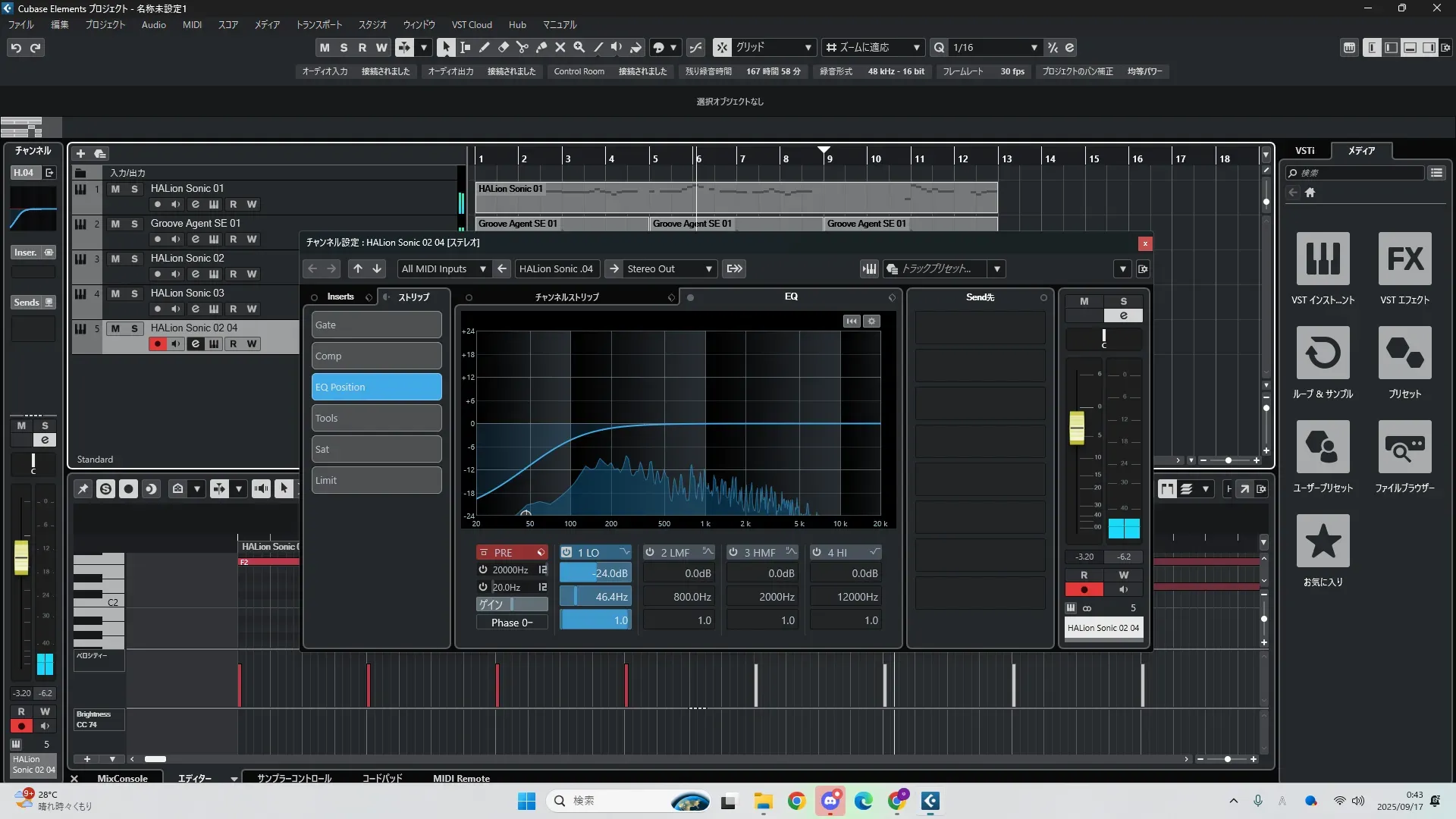Select the Zoom magnifier tool
This screenshot has width=1456, height=819.
[579, 47]
